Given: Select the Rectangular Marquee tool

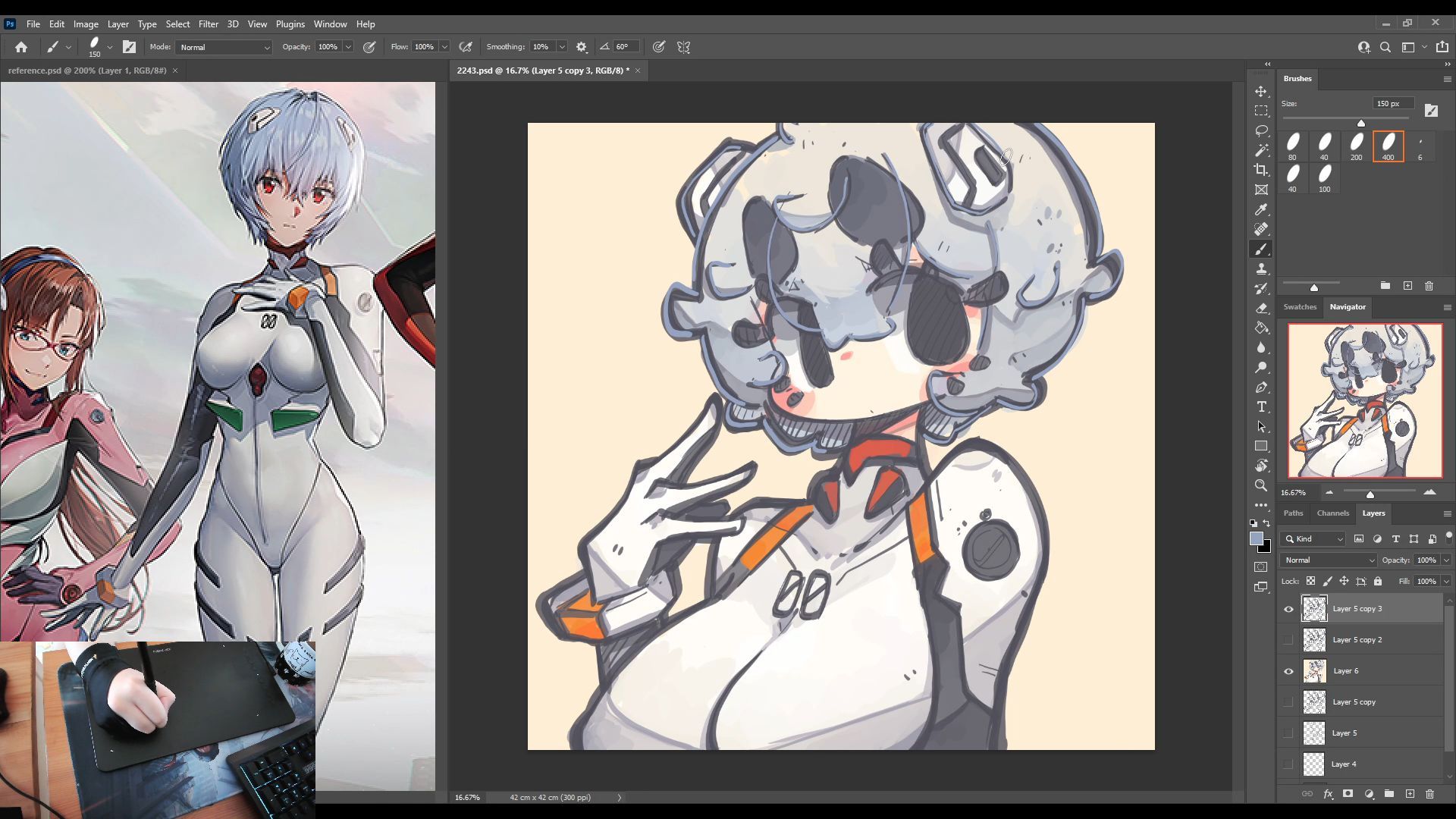Looking at the screenshot, I should click(x=1261, y=111).
